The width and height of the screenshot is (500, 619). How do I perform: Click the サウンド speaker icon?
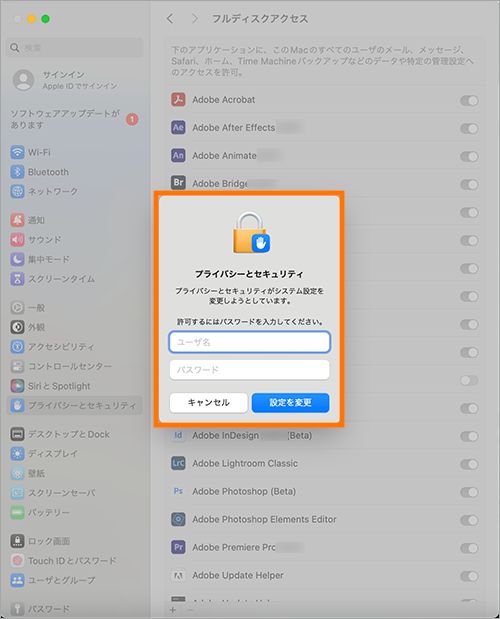click(17, 240)
